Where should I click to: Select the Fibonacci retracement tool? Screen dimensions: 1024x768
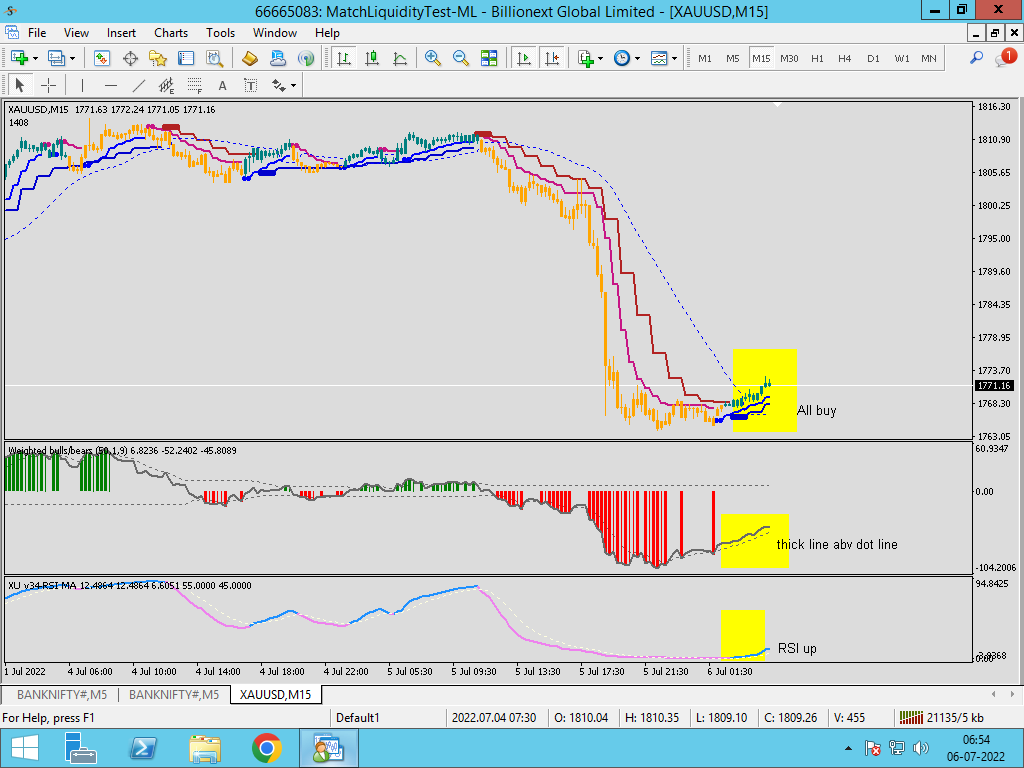pos(194,85)
